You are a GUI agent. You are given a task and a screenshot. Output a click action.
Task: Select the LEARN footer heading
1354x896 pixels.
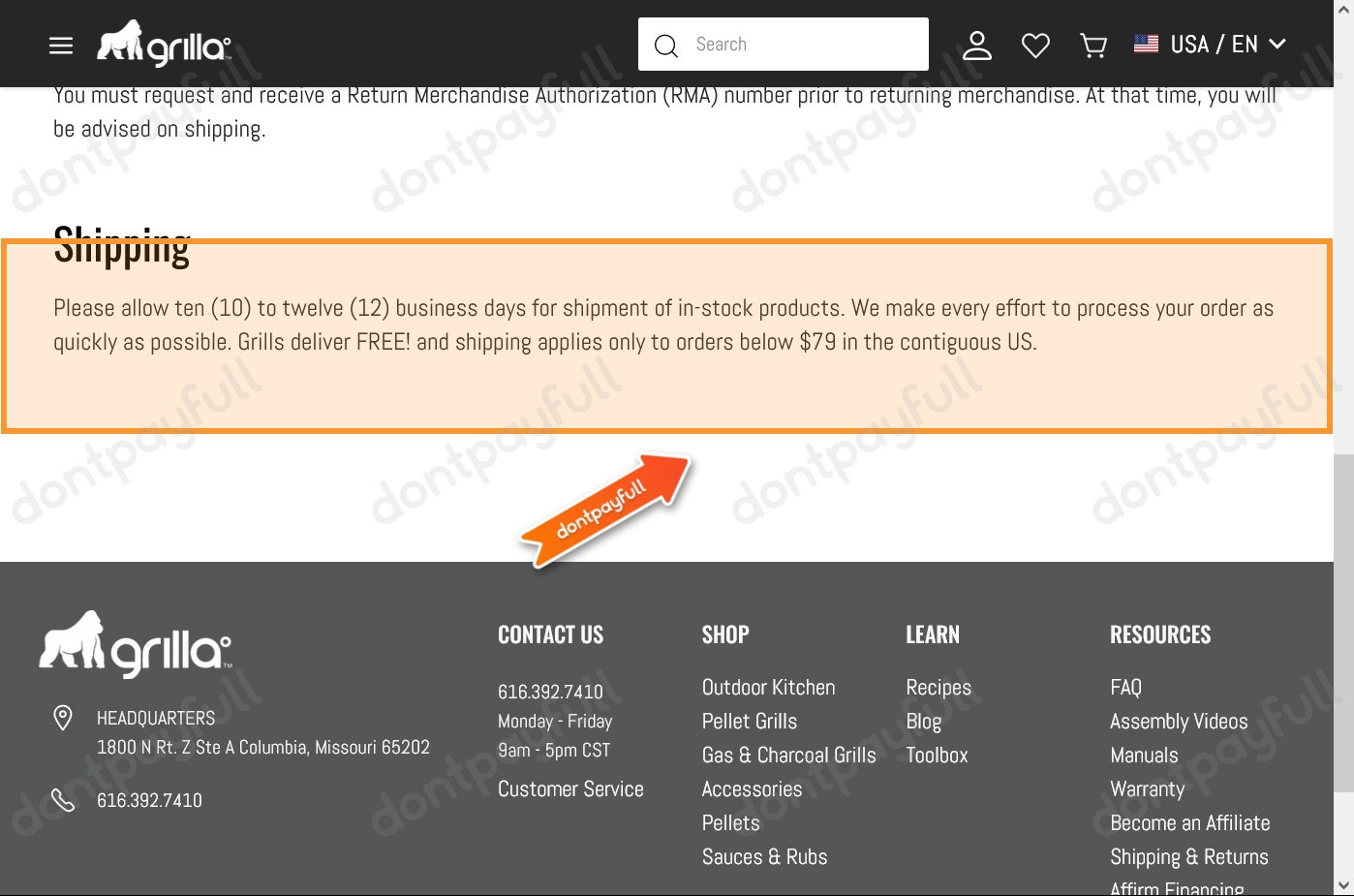[933, 634]
